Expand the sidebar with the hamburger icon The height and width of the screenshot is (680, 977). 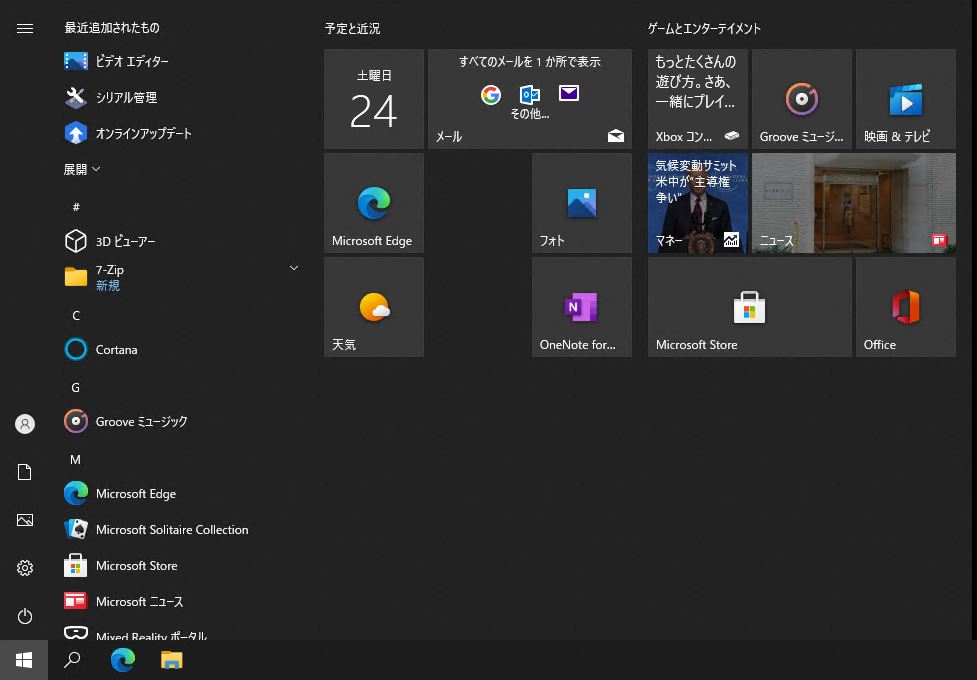24,28
